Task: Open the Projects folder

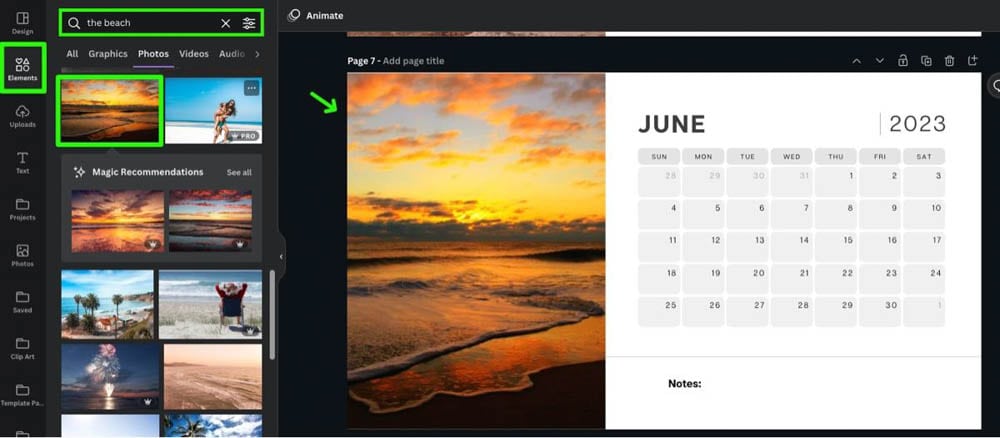Action: point(22,209)
